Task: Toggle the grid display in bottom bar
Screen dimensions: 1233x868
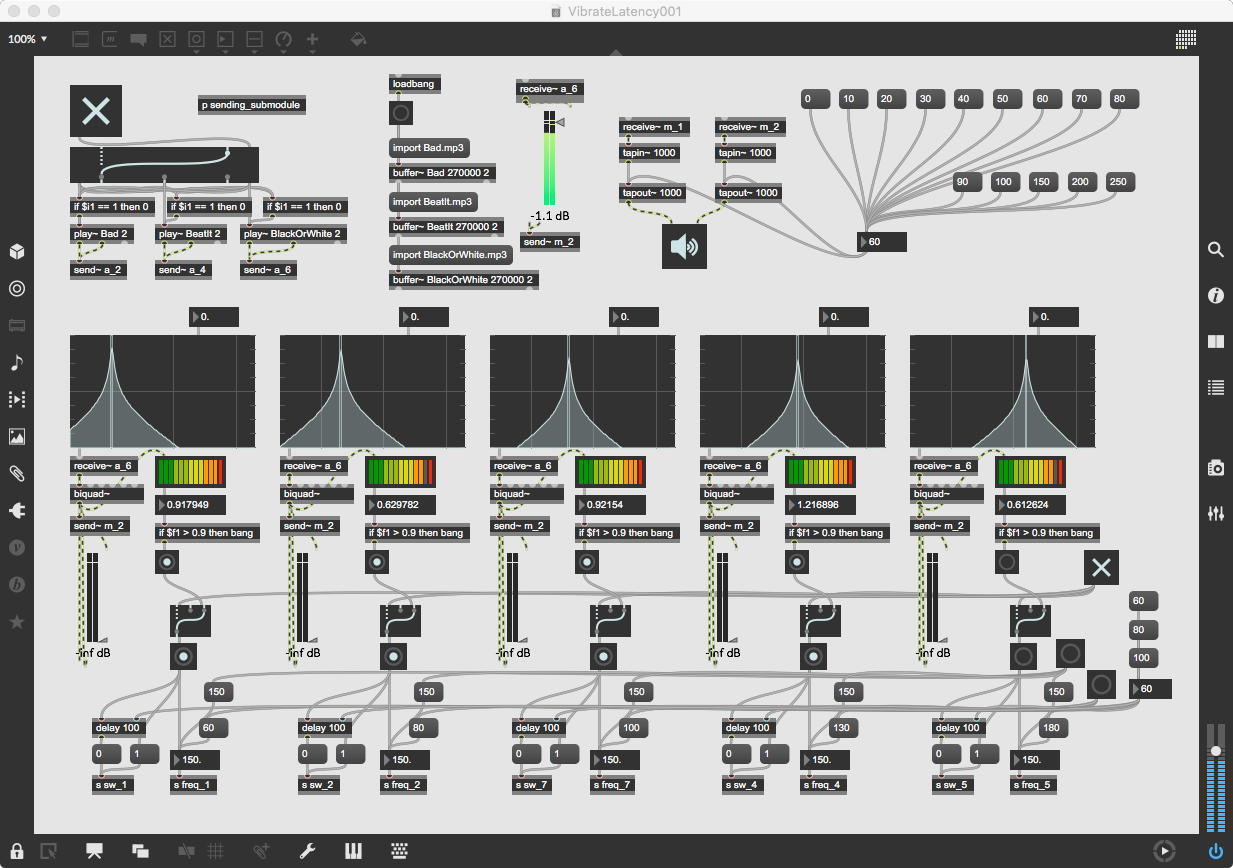Action: (x=216, y=851)
